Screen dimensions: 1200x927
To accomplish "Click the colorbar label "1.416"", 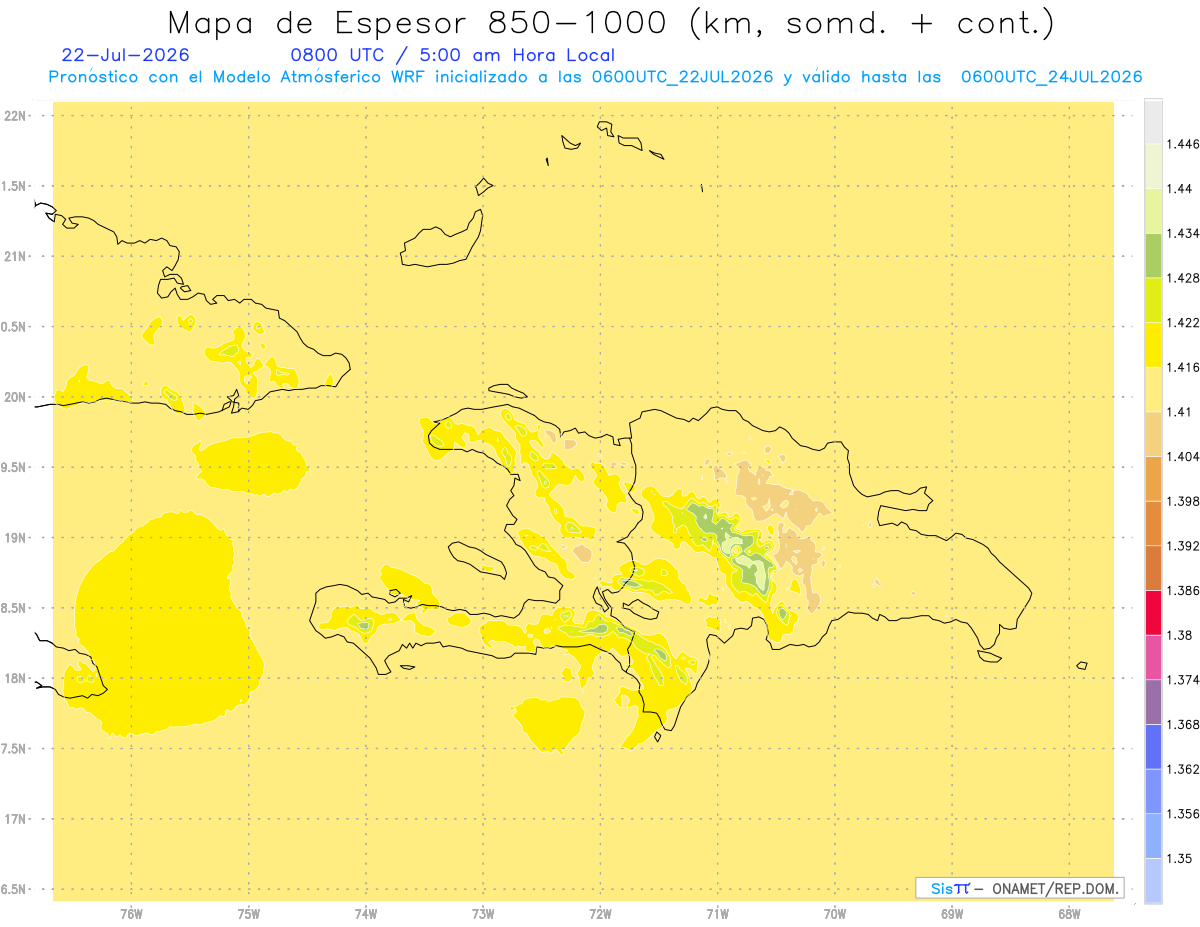I will pos(1182,367).
